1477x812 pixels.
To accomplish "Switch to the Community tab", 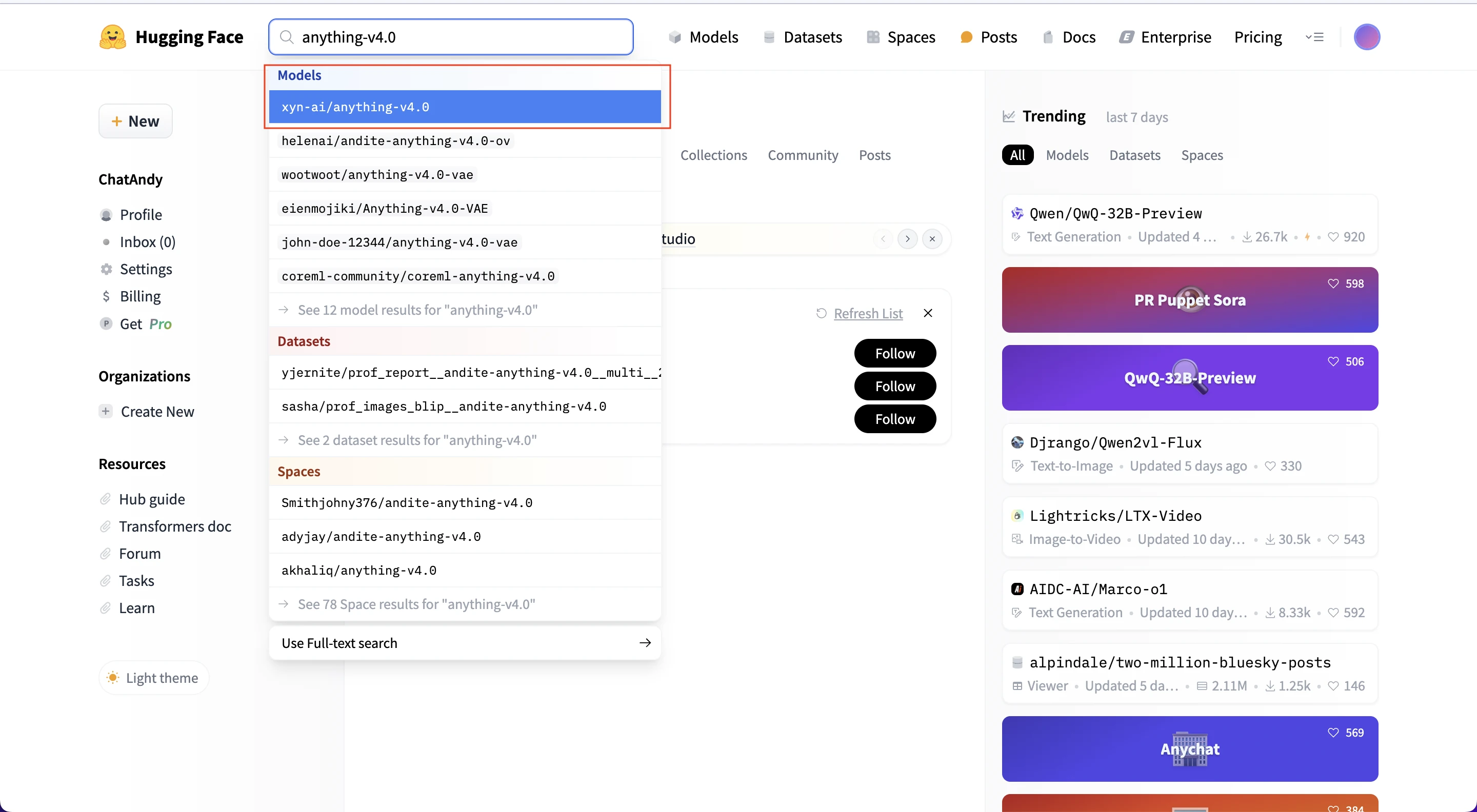I will [803, 155].
